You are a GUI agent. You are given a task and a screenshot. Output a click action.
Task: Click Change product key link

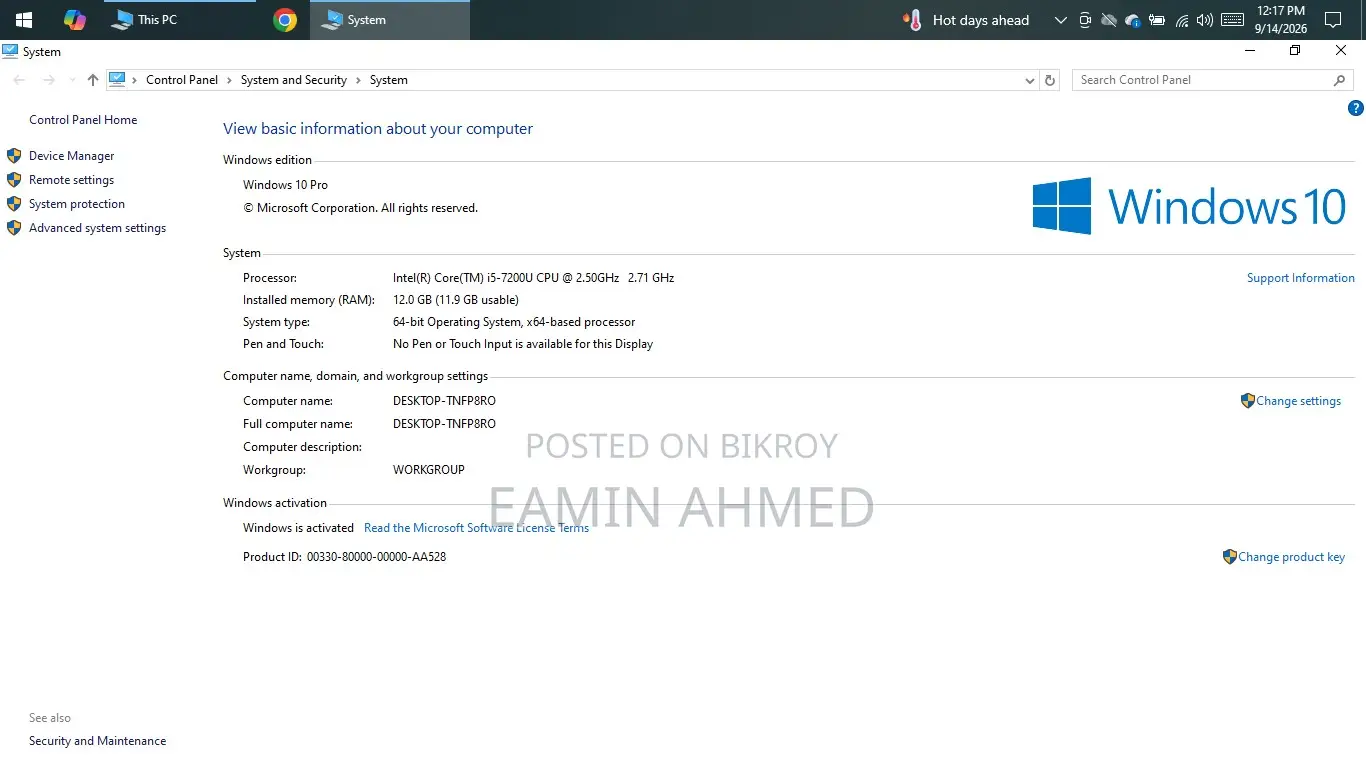pos(1292,557)
